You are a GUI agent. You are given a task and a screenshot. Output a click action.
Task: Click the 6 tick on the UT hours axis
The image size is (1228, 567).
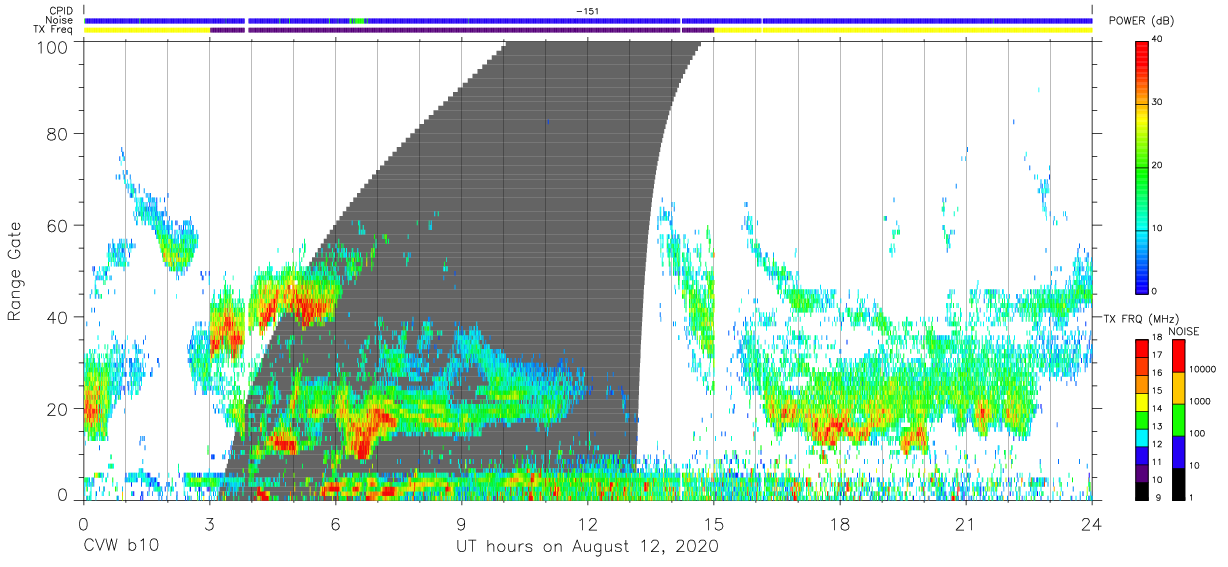(335, 524)
